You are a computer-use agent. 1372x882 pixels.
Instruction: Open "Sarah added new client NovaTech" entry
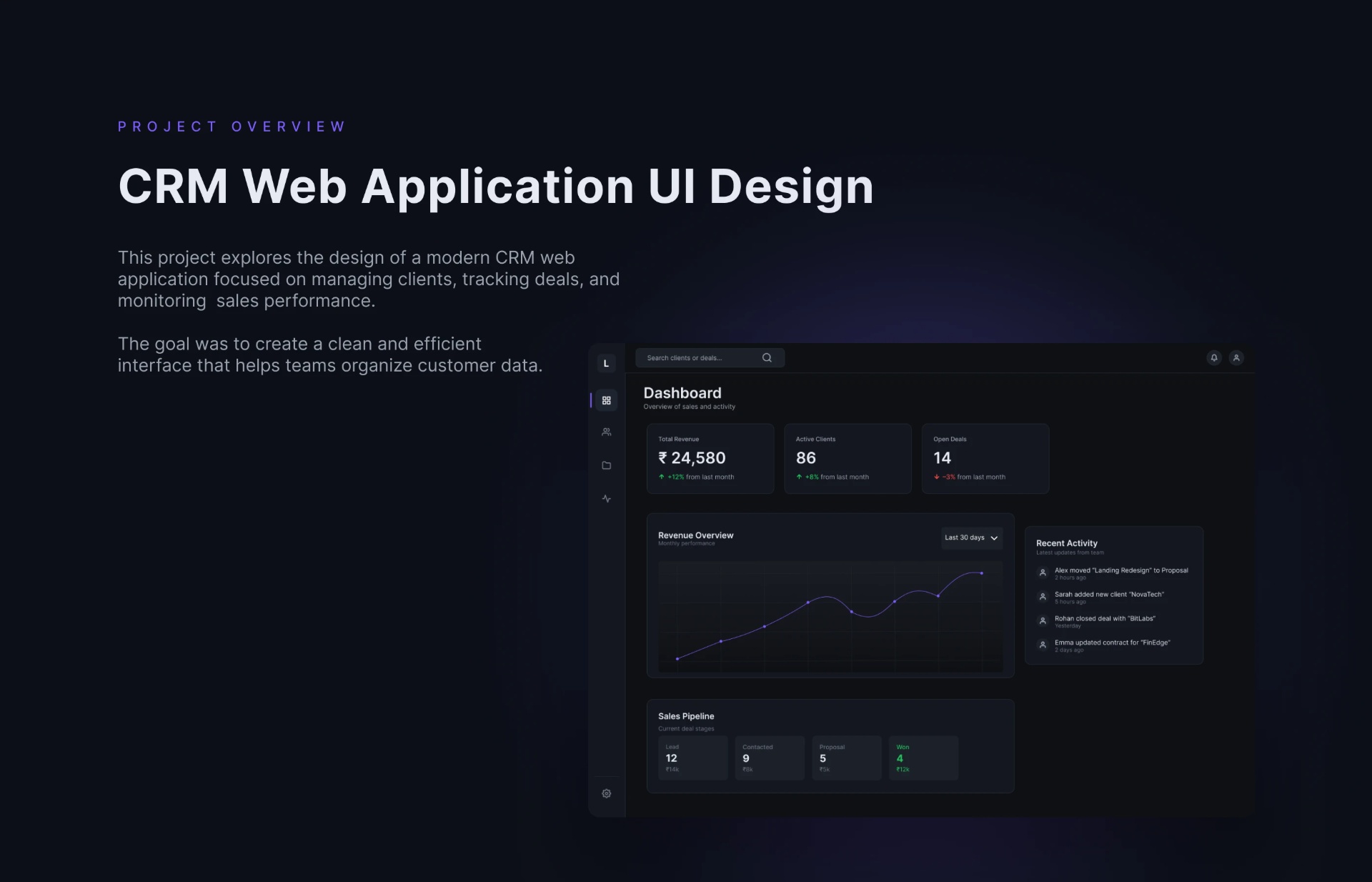(x=1101, y=598)
